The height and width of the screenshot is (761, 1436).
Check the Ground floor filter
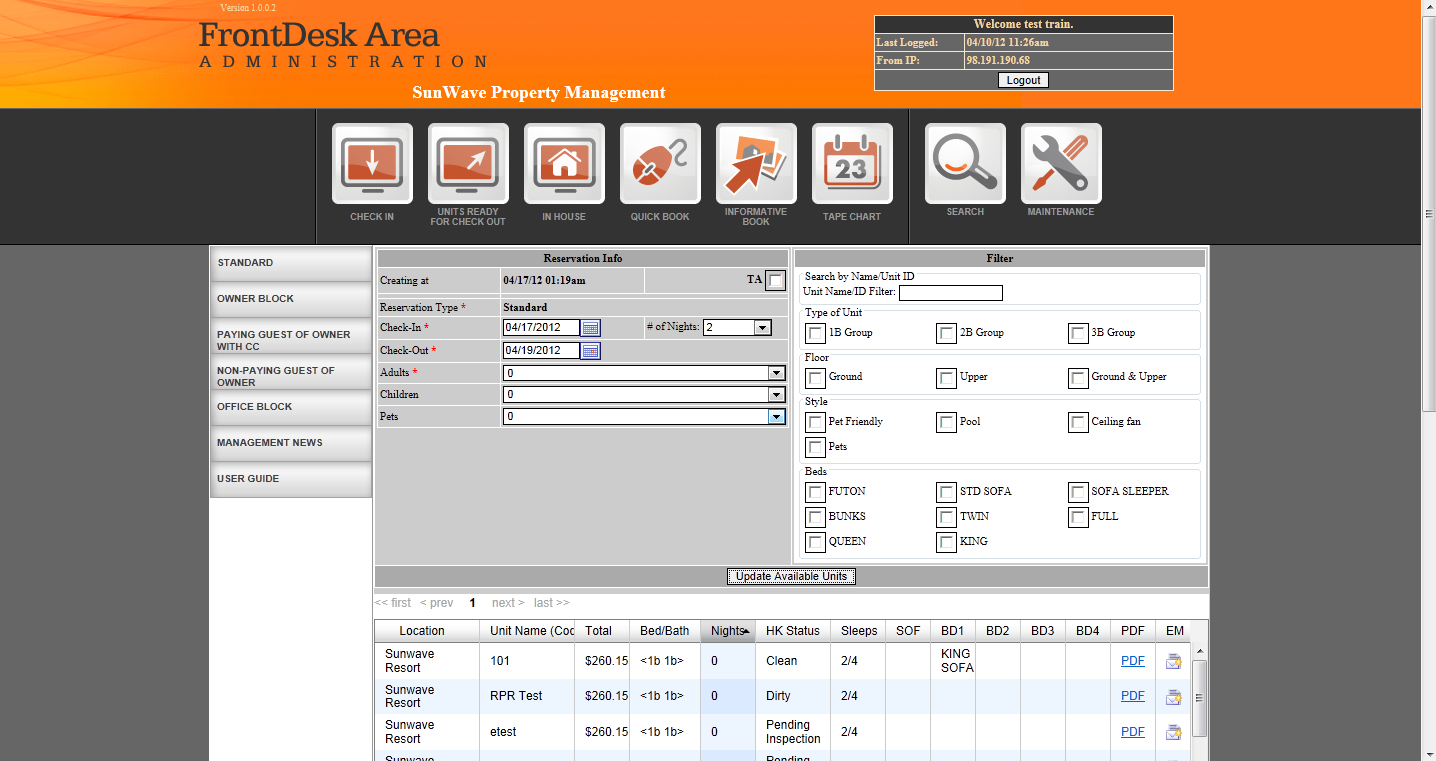[x=816, y=378]
